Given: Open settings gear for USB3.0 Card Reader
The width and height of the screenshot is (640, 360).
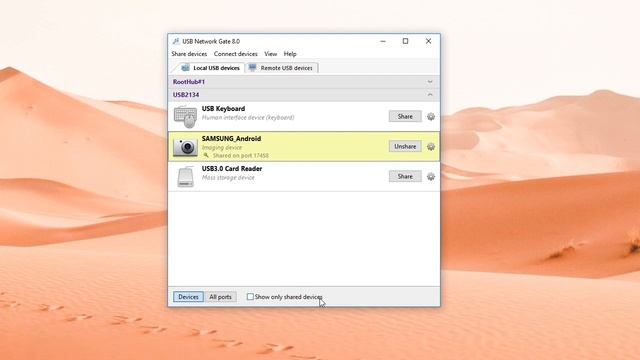Looking at the screenshot, I should click(x=431, y=177).
